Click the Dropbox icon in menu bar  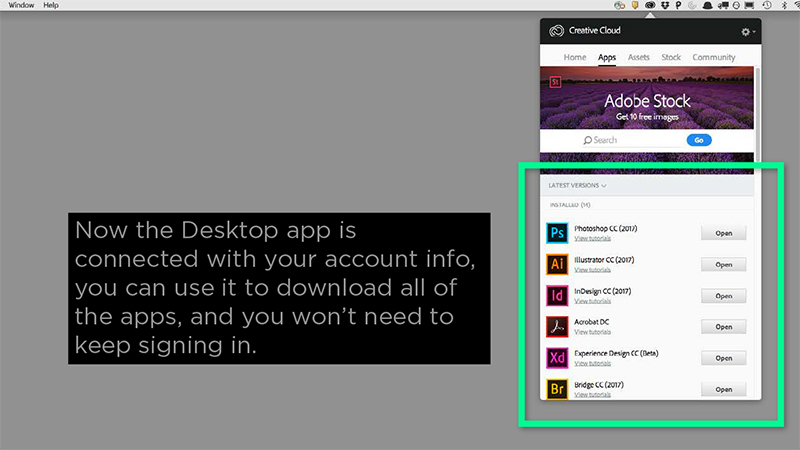[x=664, y=5]
